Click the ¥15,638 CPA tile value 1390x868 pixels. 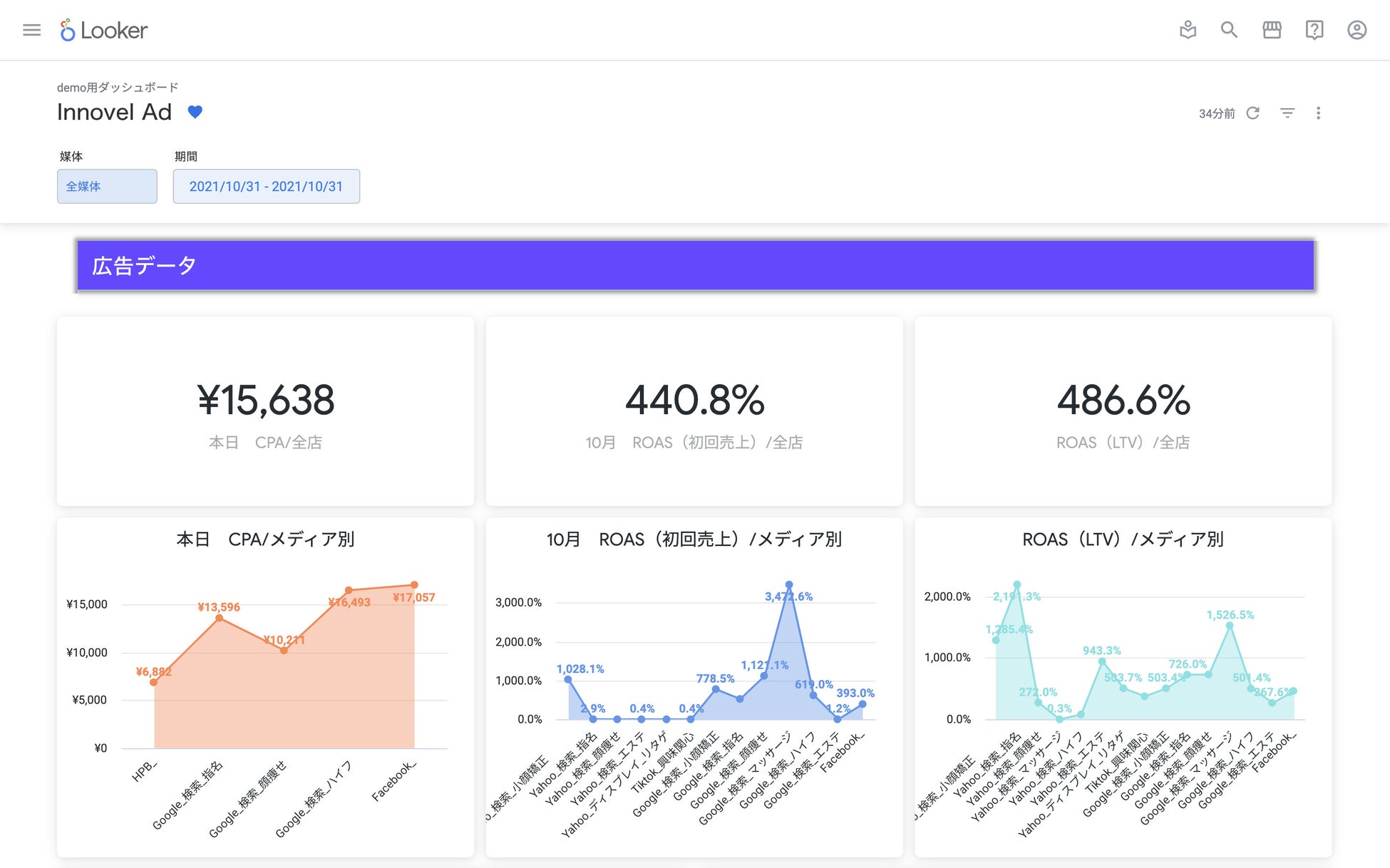[x=265, y=400]
